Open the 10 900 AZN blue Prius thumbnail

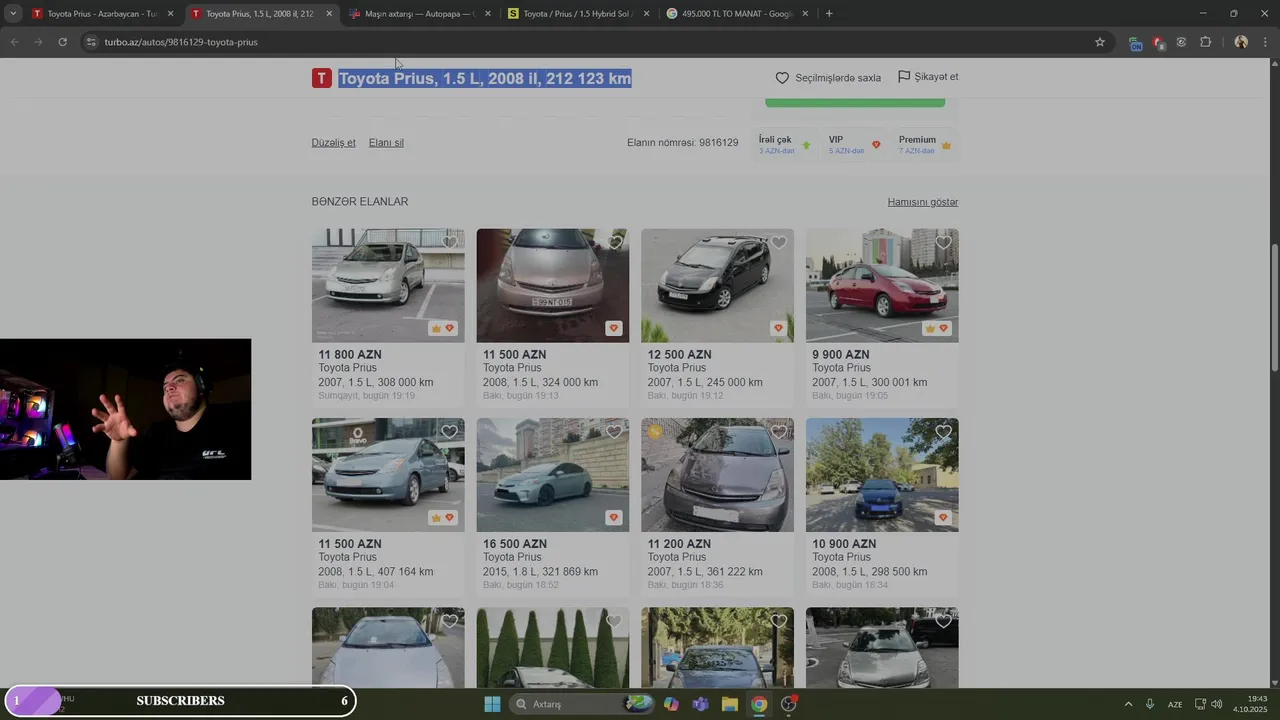click(x=882, y=475)
